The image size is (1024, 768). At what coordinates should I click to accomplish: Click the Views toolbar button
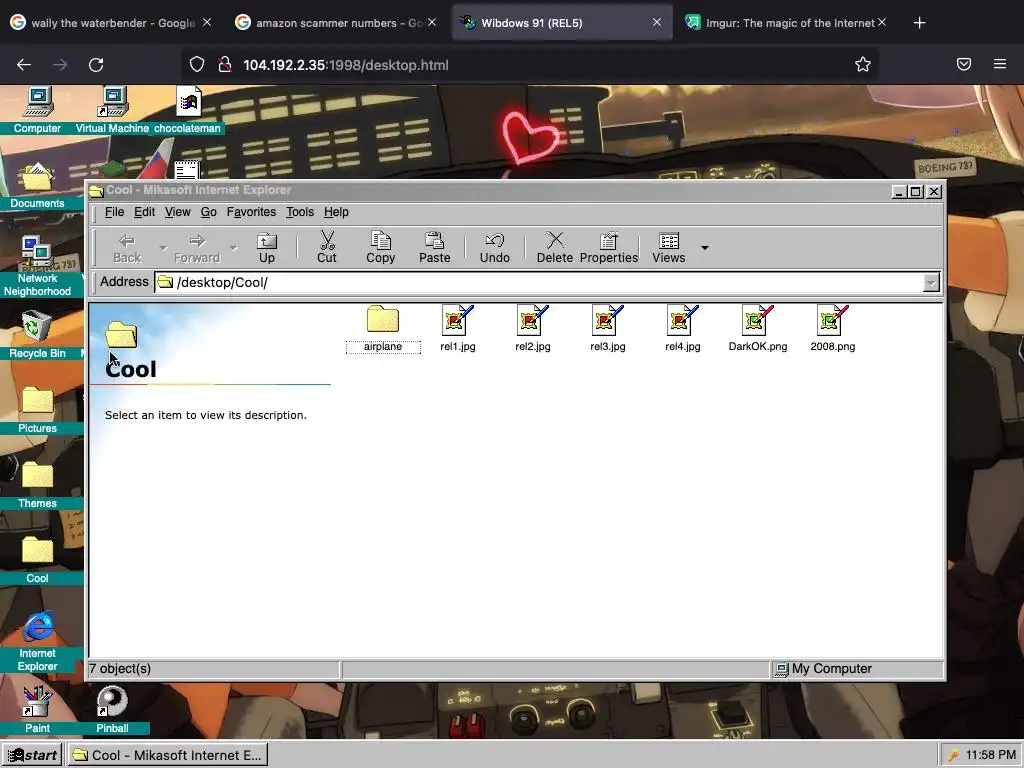(669, 248)
